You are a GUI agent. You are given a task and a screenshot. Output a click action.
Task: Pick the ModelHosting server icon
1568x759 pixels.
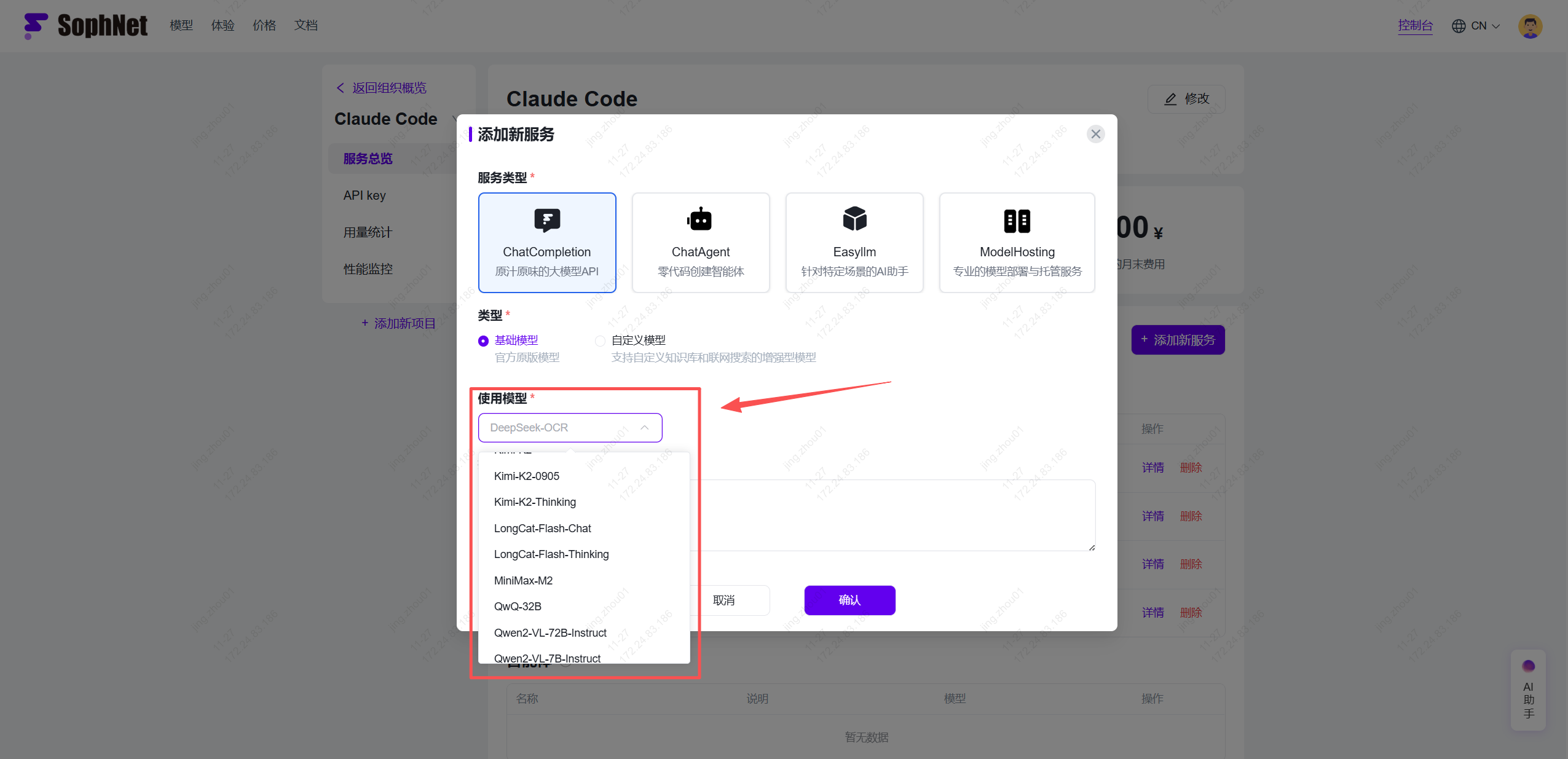pyautogui.click(x=1017, y=221)
